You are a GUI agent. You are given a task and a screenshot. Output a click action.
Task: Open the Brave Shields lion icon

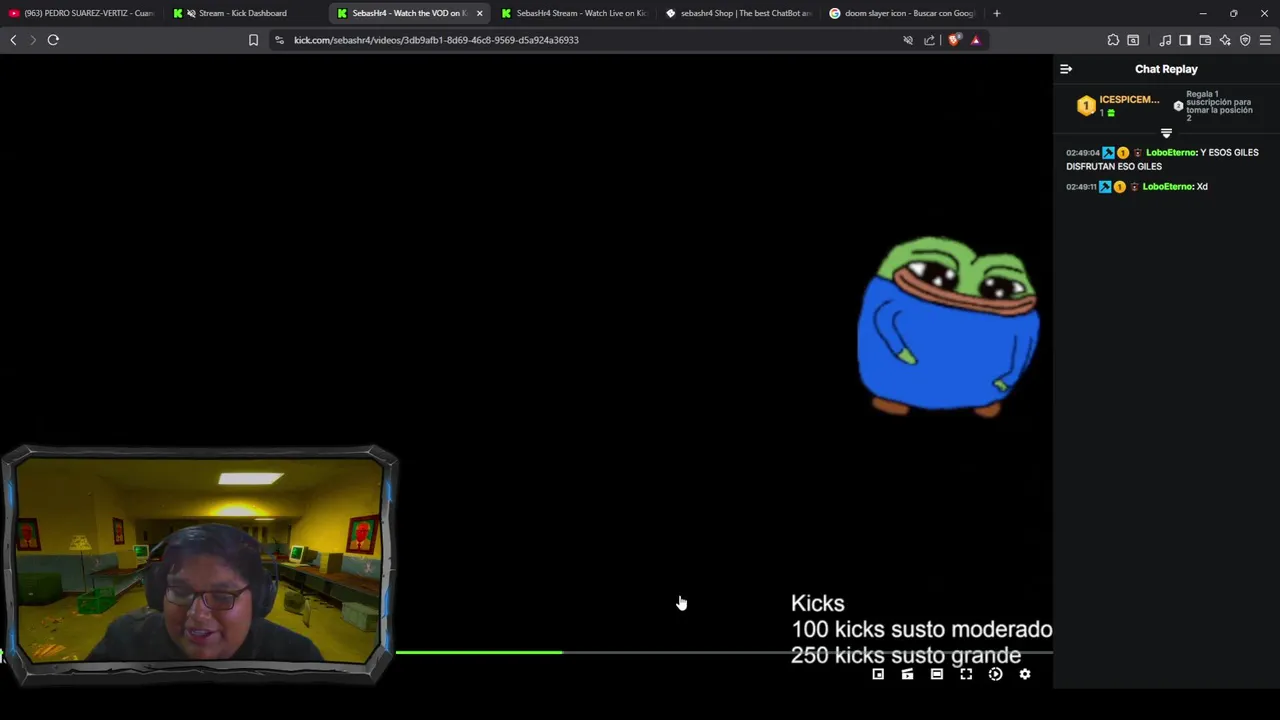click(954, 40)
